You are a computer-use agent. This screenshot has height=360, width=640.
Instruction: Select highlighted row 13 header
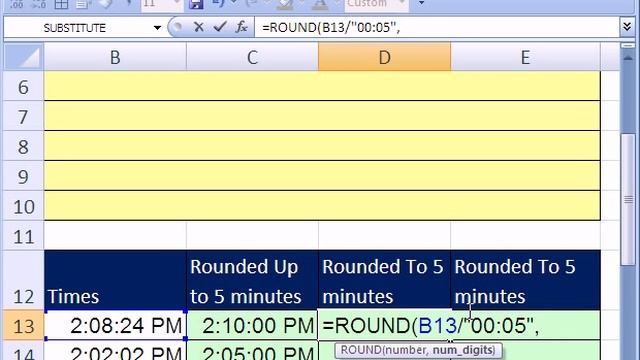point(23,326)
